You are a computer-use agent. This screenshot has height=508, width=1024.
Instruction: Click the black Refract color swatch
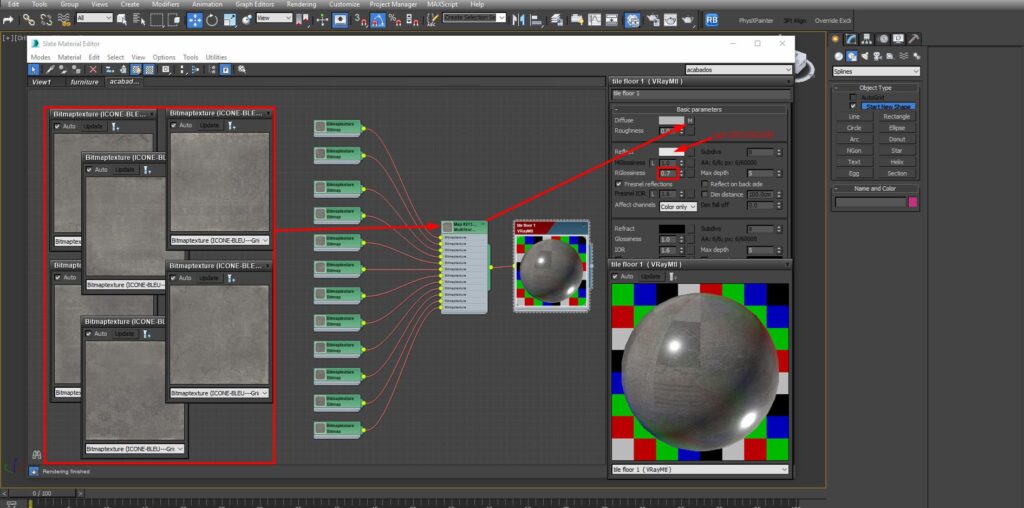coord(671,229)
